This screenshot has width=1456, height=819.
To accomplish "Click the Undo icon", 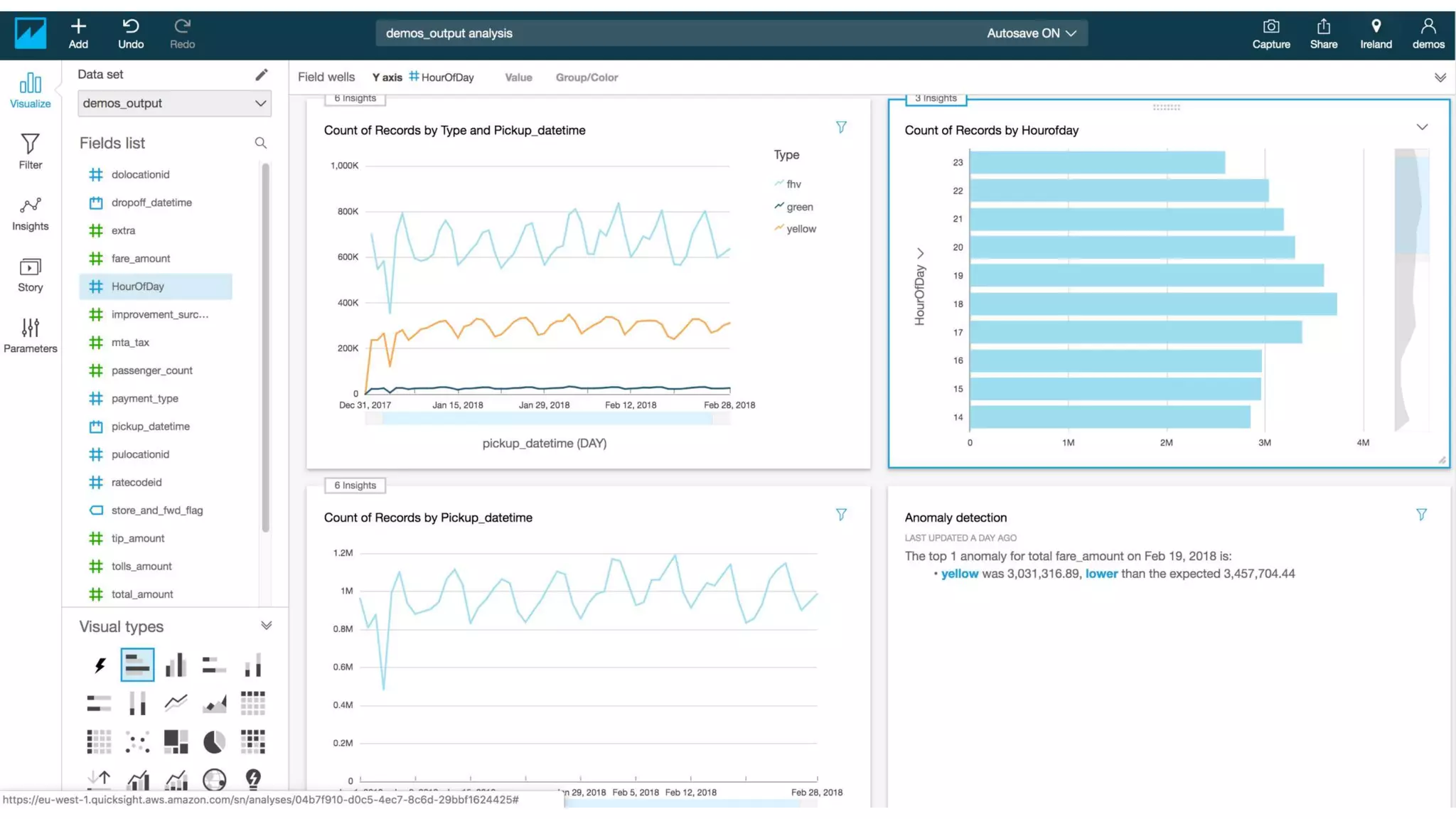I will 131,26.
